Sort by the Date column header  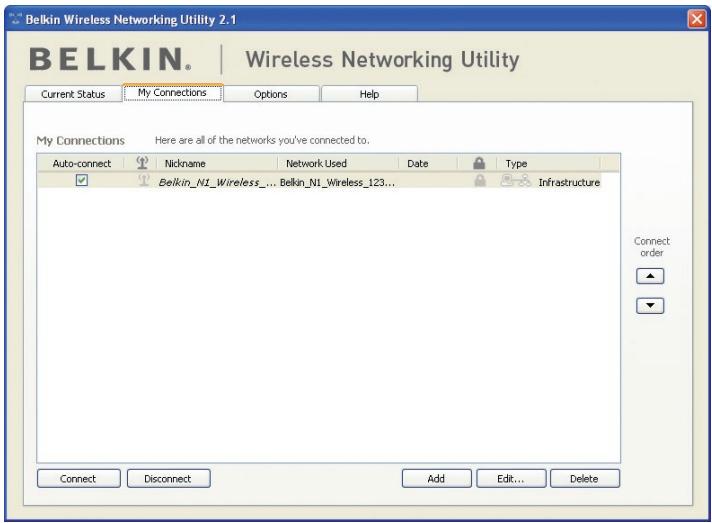pyautogui.click(x=428, y=163)
